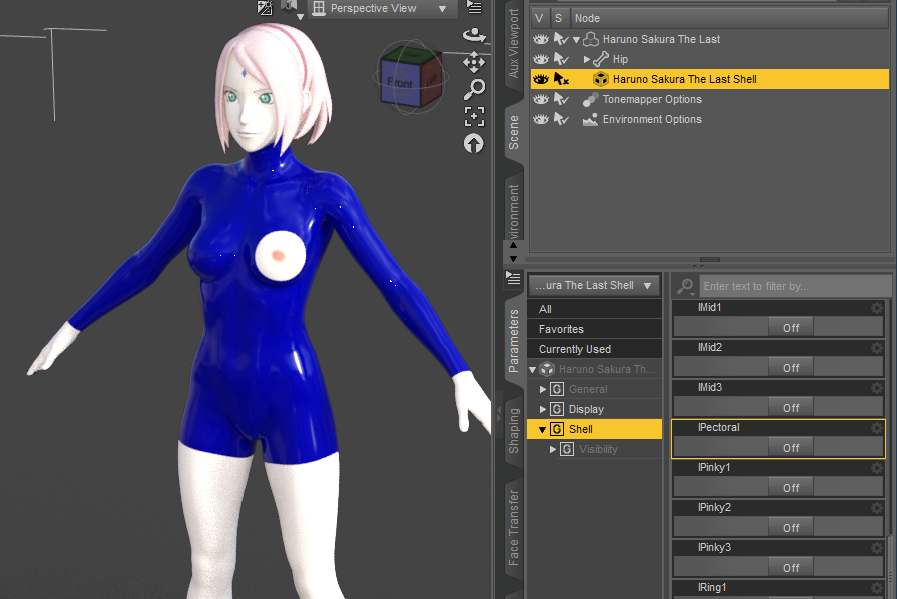Toggle visibility eye for Environment Options
This screenshot has width=897, height=599.
tap(541, 119)
